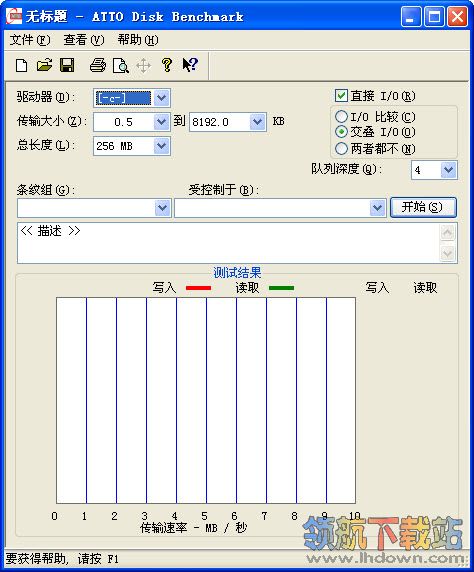Open the 文件(F) menu
Screen dimensions: 474x572
pos(30,39)
